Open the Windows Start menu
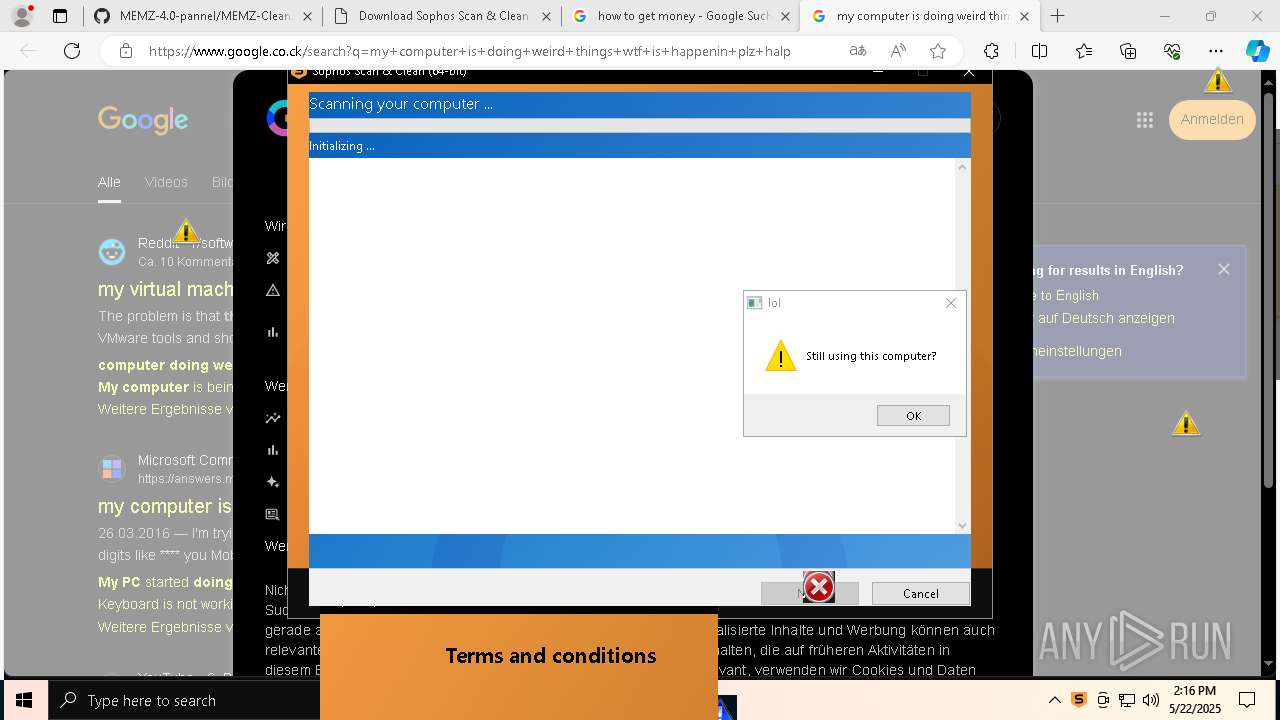 tap(24, 700)
